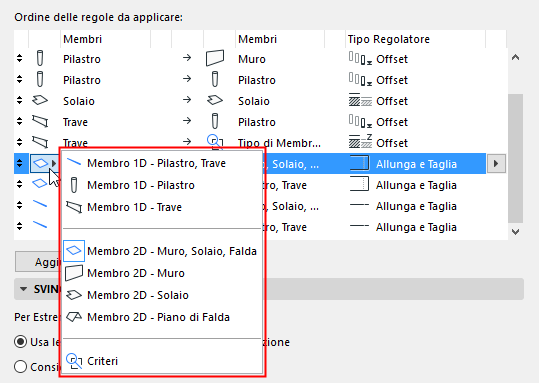Click 'Tipo di Membr...' cell
Image resolution: width=539 pixels, height=383 pixels.
point(279,143)
